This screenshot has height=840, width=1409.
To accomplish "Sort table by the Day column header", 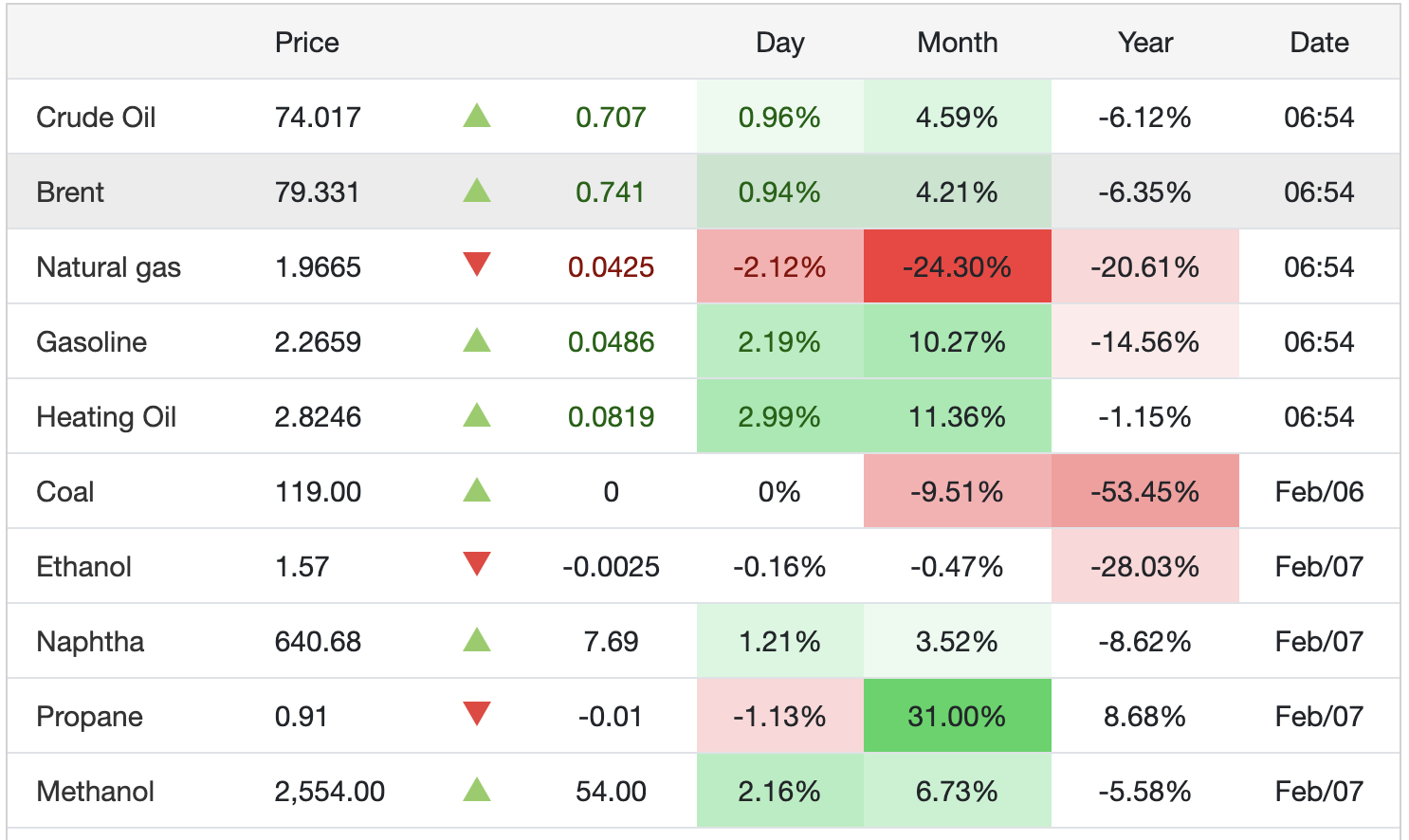I will coord(780,43).
